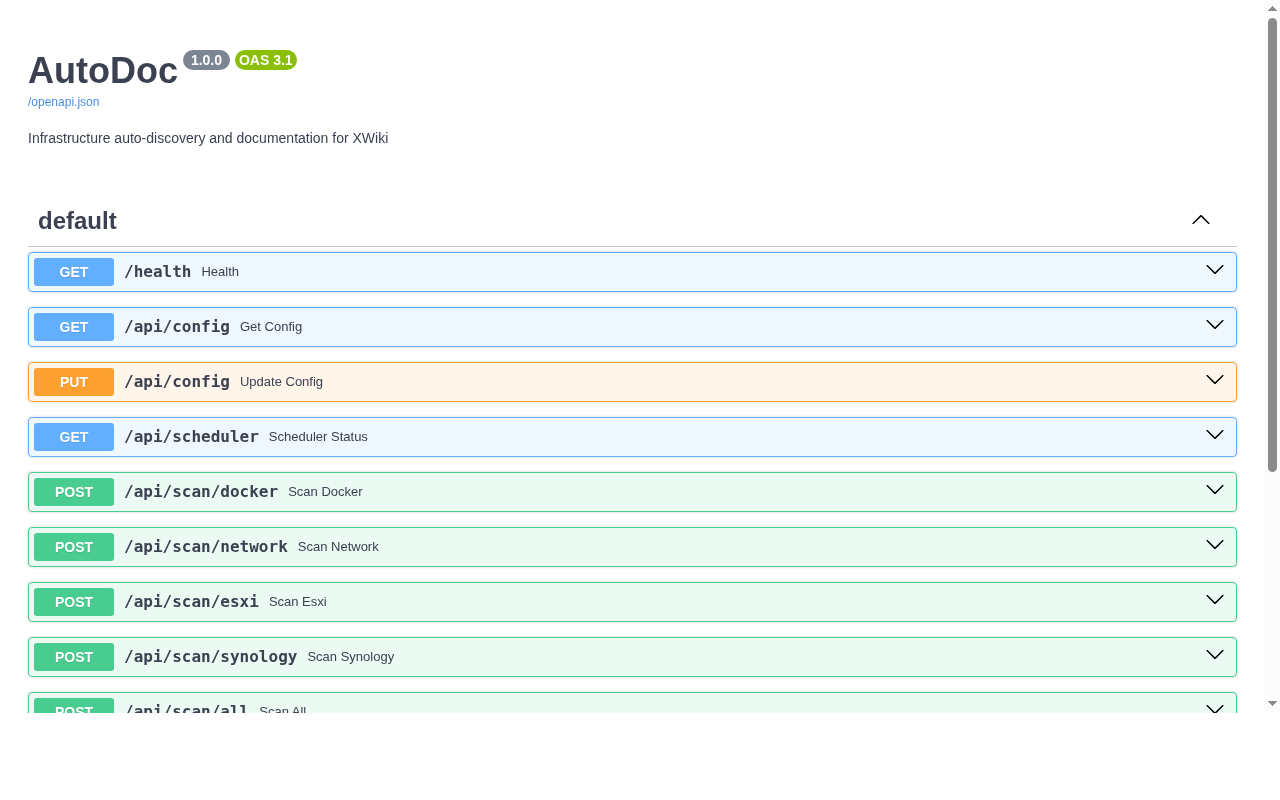Click the Scan Synology summary text
This screenshot has width=1280, height=800.
(x=351, y=657)
